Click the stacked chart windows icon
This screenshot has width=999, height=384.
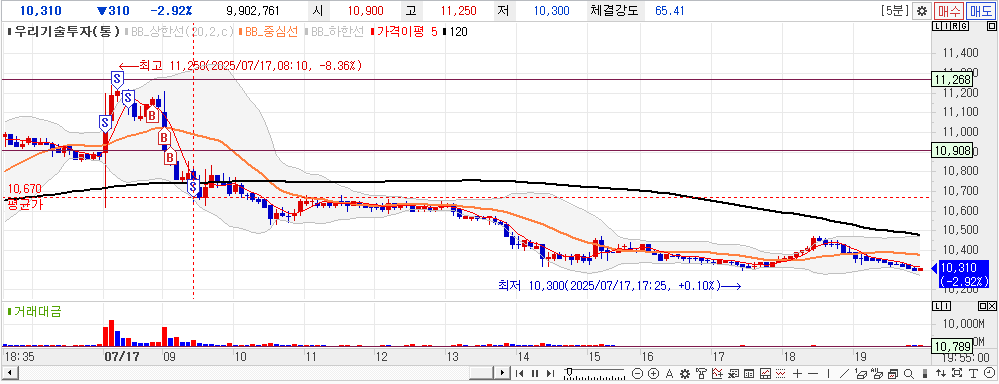click(893, 373)
